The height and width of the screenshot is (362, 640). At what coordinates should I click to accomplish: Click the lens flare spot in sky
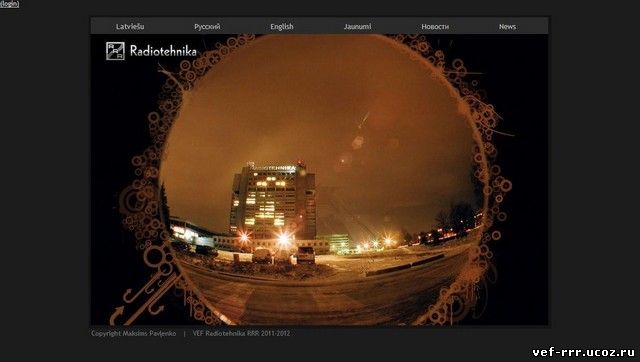(x=358, y=142)
